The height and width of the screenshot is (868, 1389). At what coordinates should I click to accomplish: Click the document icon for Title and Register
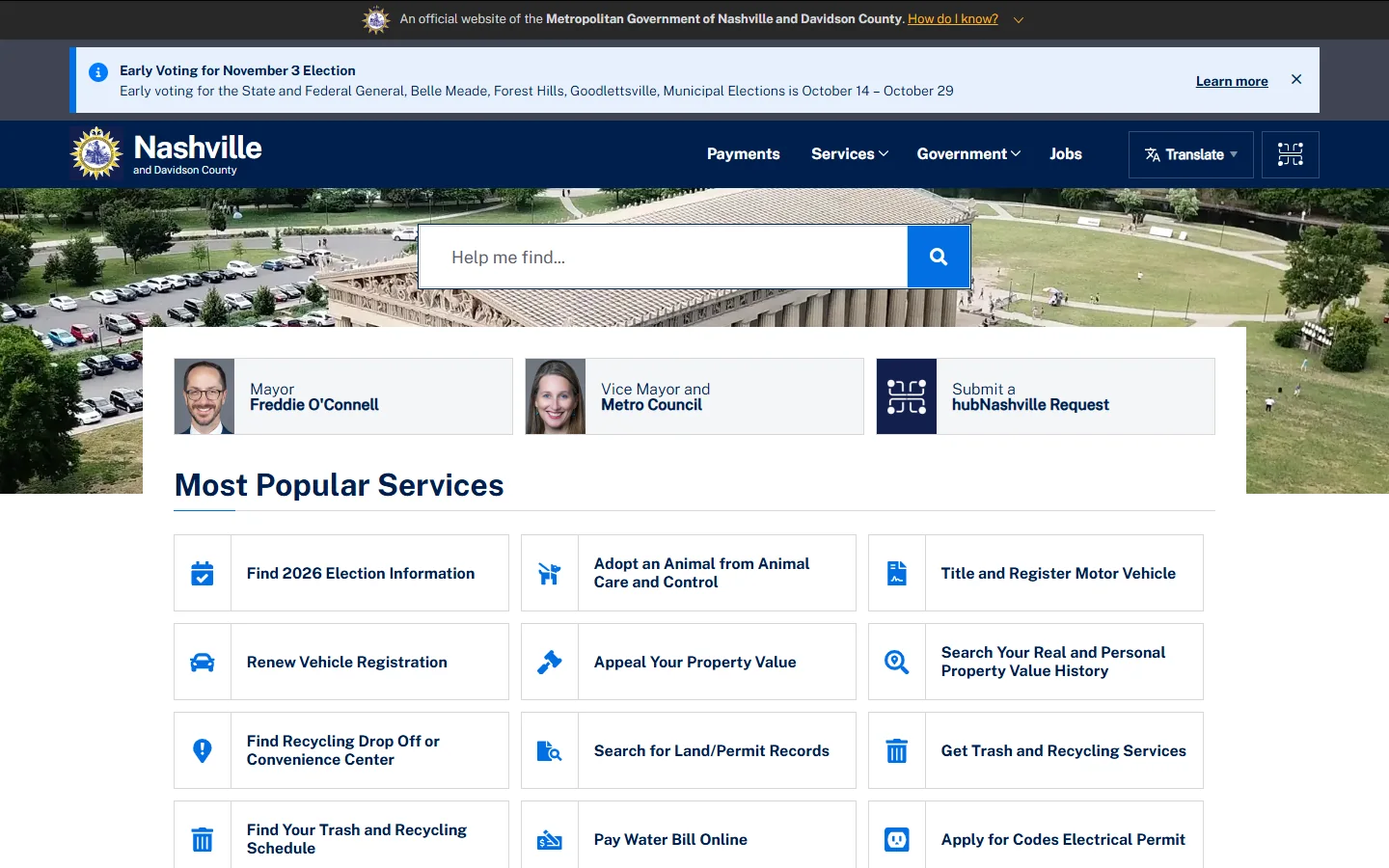[x=897, y=573]
